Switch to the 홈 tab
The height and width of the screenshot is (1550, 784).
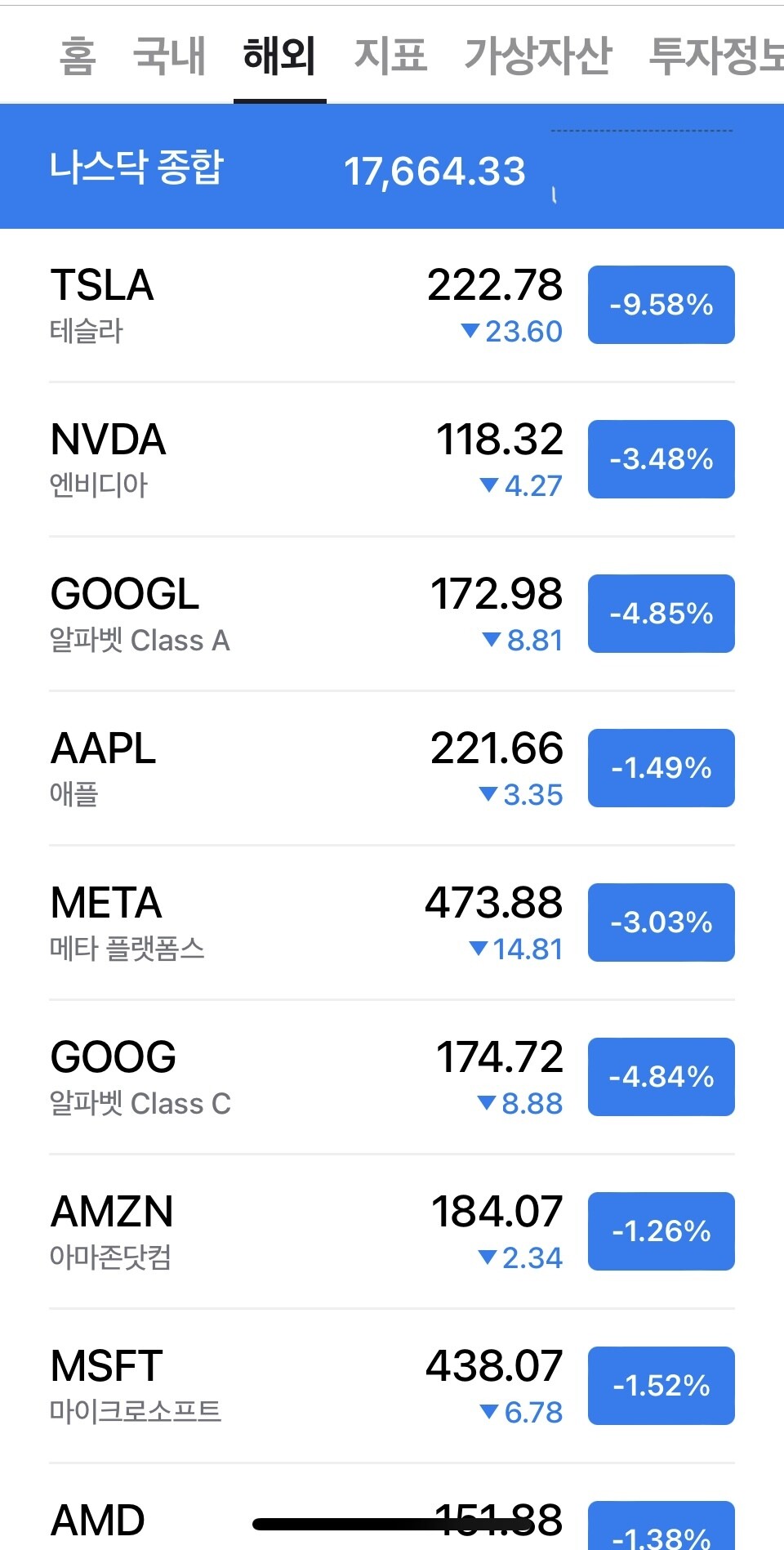pos(78,56)
